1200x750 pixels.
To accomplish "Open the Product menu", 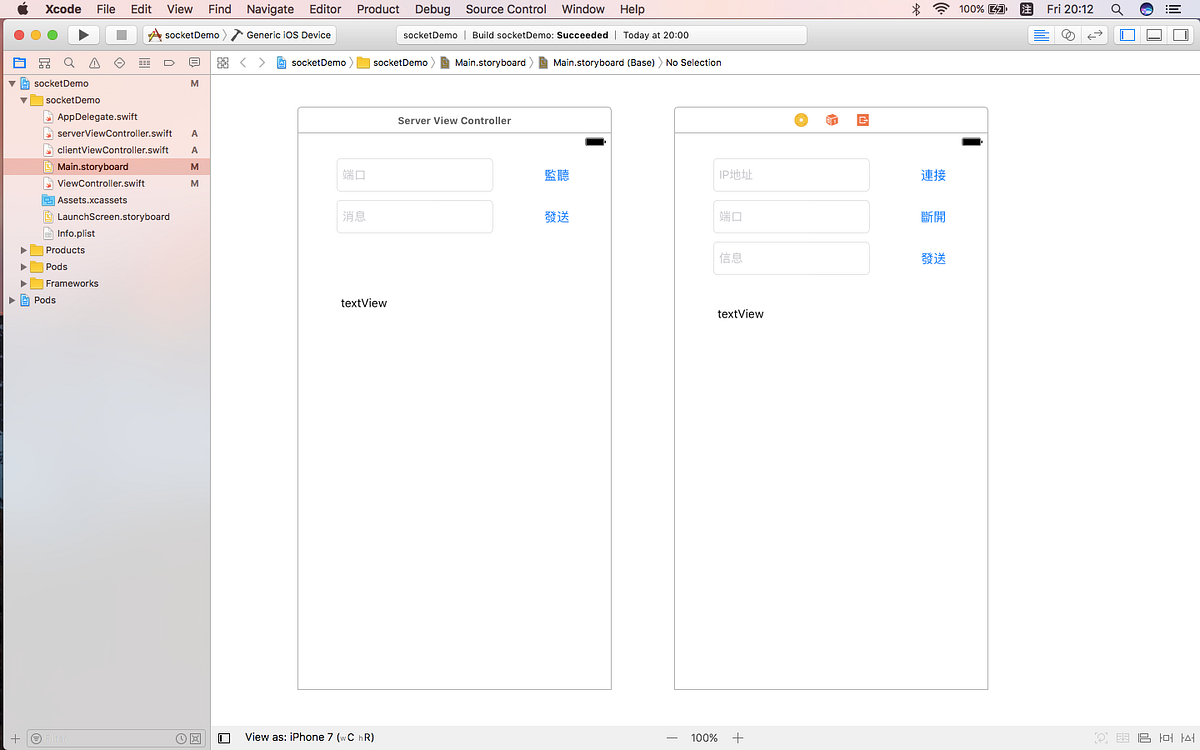I will [377, 9].
